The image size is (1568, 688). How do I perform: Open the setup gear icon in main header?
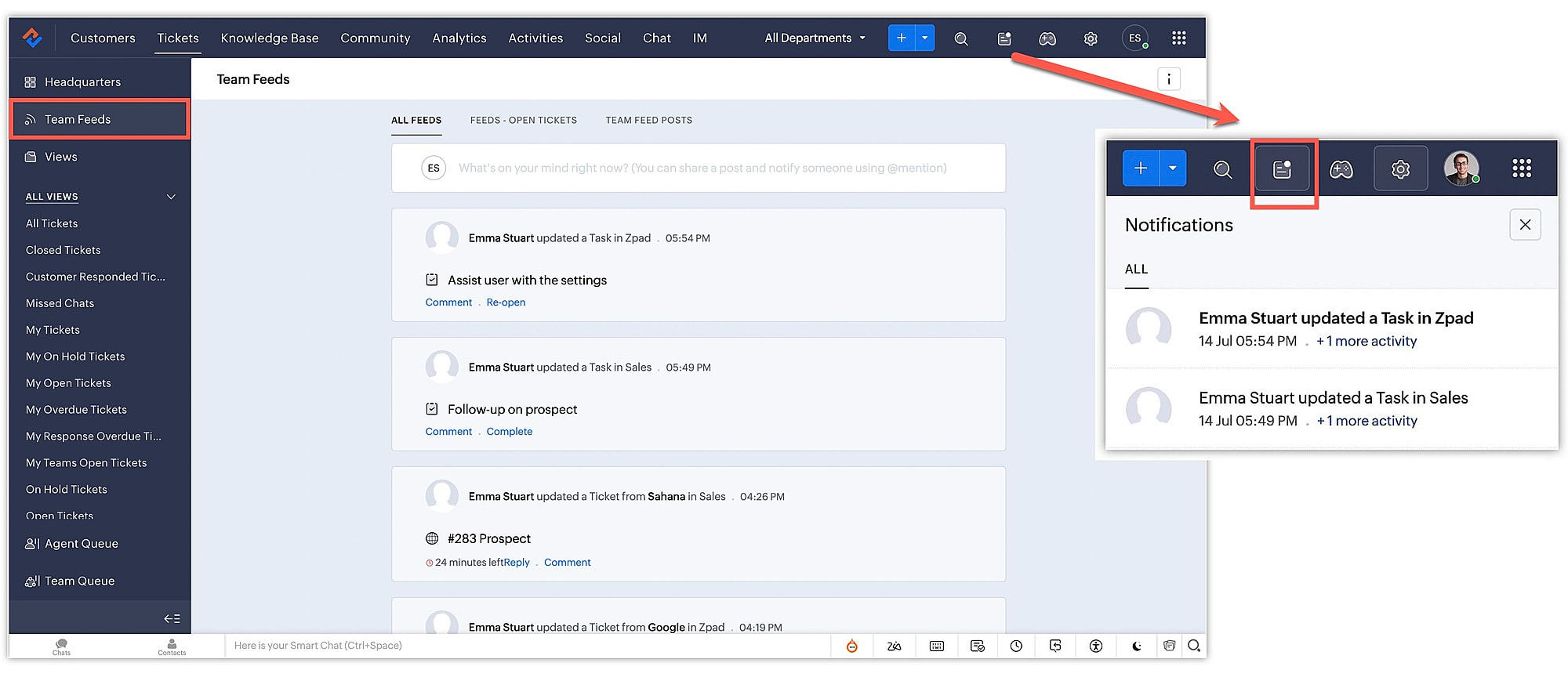(1091, 38)
